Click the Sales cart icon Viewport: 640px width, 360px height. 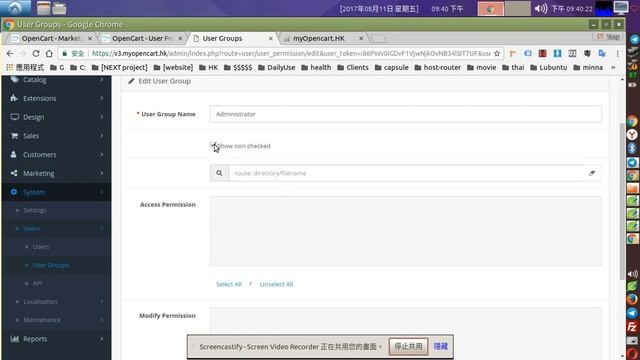(14, 136)
